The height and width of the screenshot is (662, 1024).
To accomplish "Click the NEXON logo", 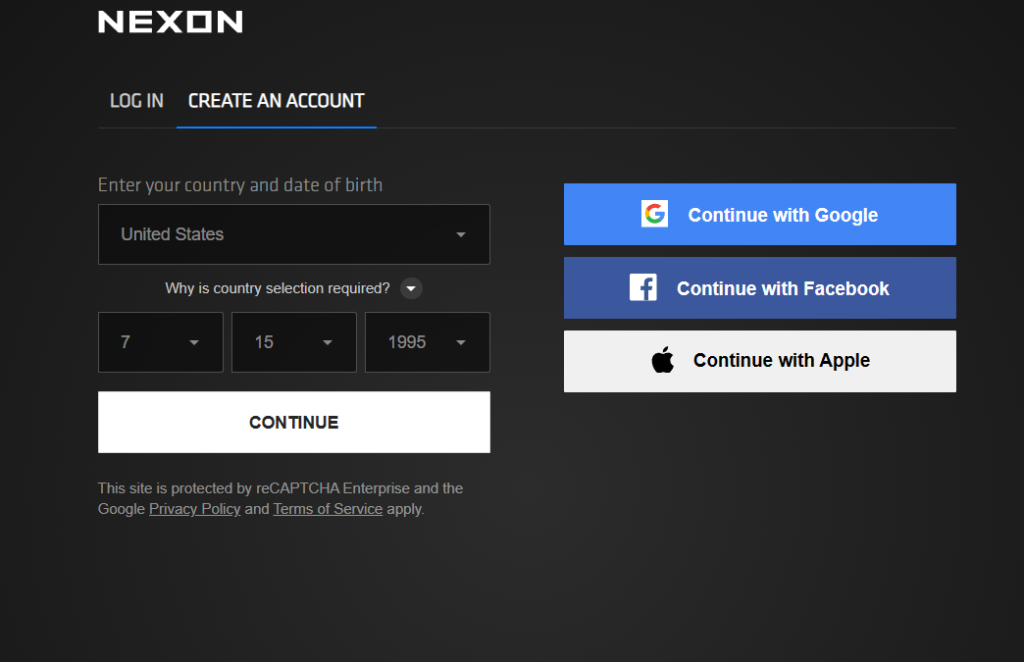I will [x=170, y=22].
